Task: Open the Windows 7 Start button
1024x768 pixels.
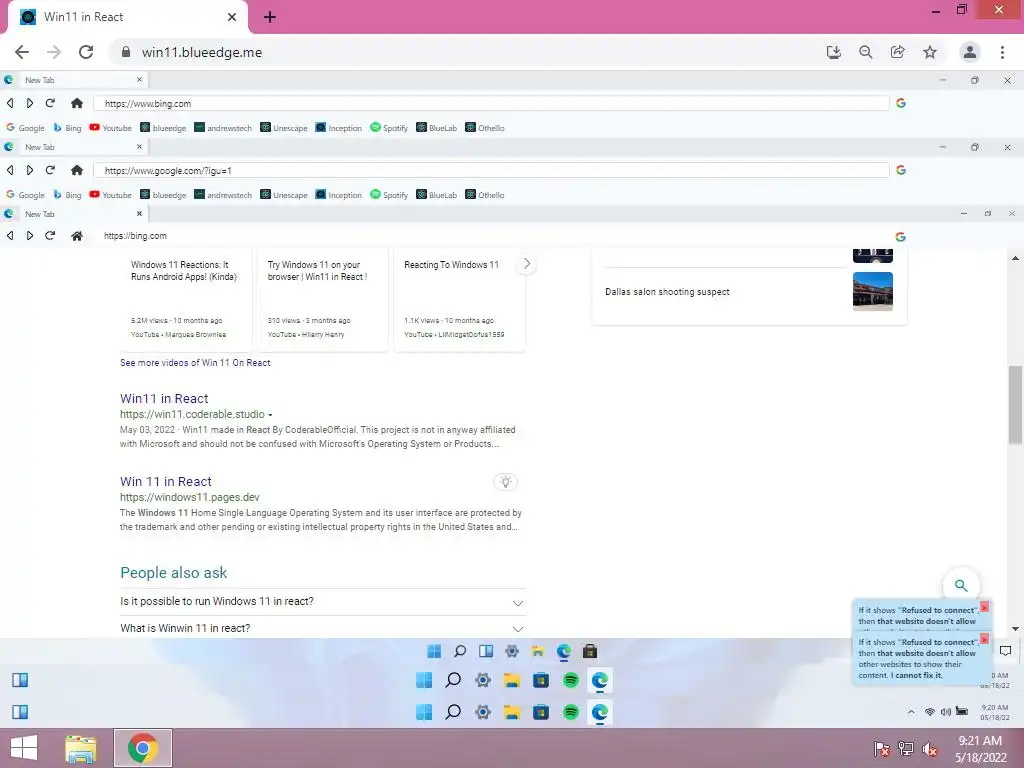Action: coord(24,748)
